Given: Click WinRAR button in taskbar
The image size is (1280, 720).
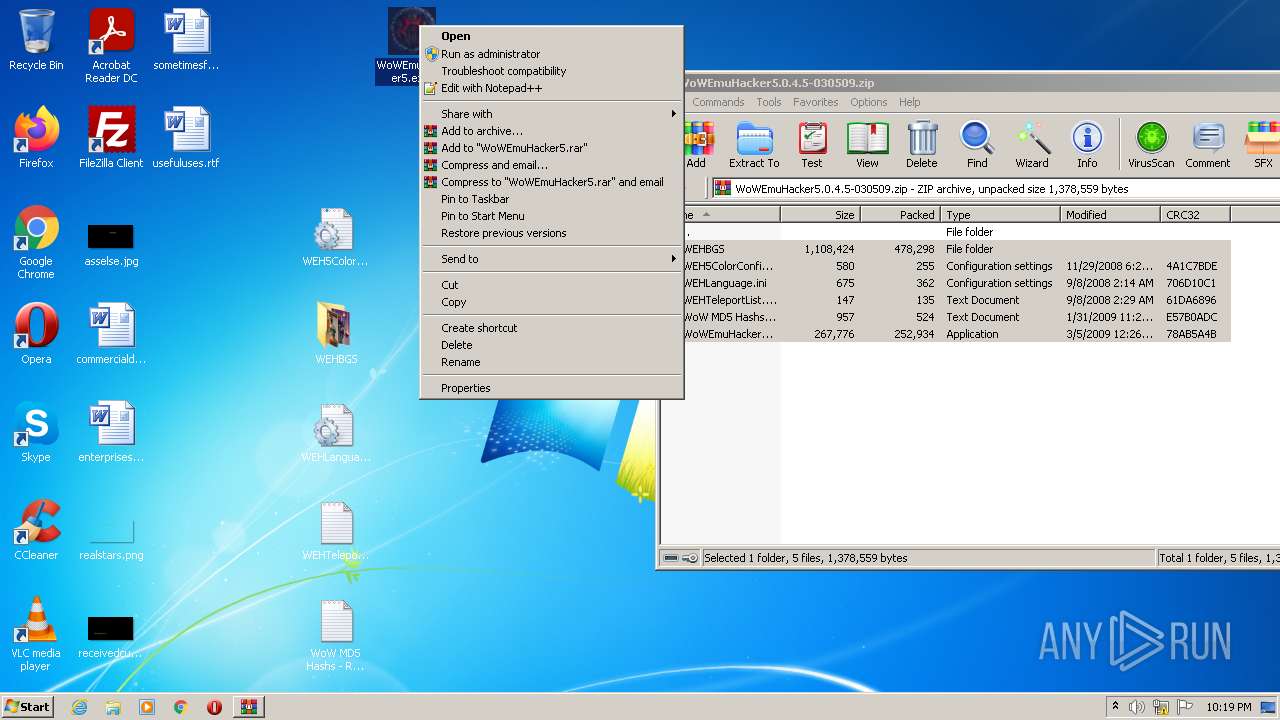Looking at the screenshot, I should coord(248,707).
